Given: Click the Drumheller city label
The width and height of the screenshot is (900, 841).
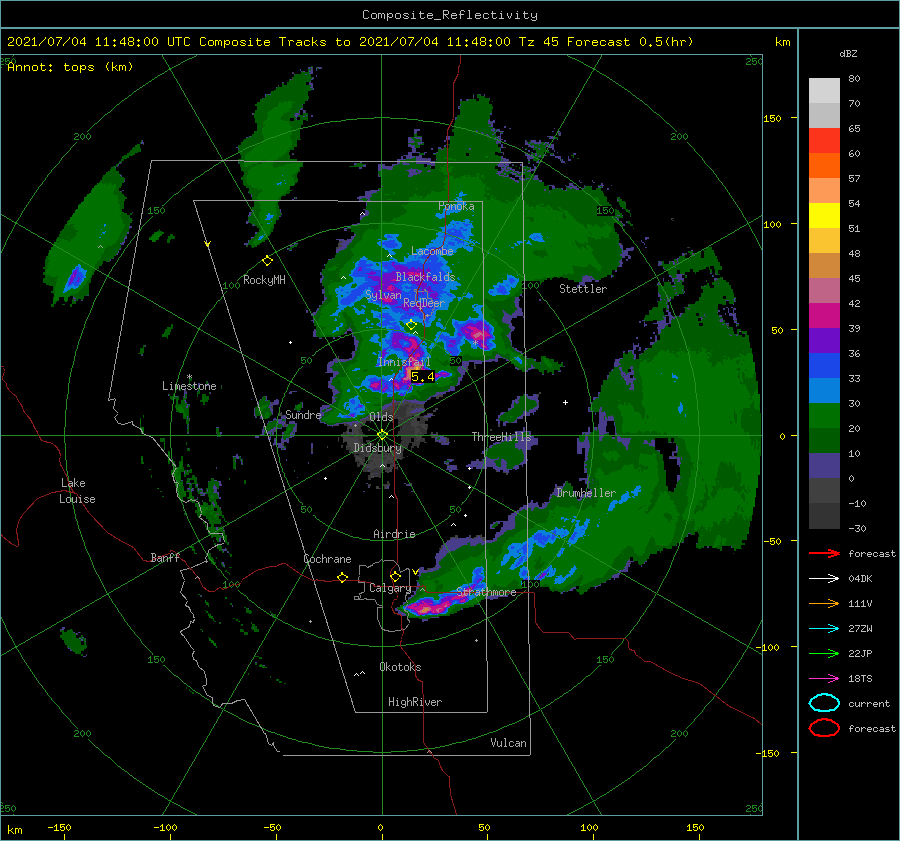Looking at the screenshot, I should pos(586,493).
